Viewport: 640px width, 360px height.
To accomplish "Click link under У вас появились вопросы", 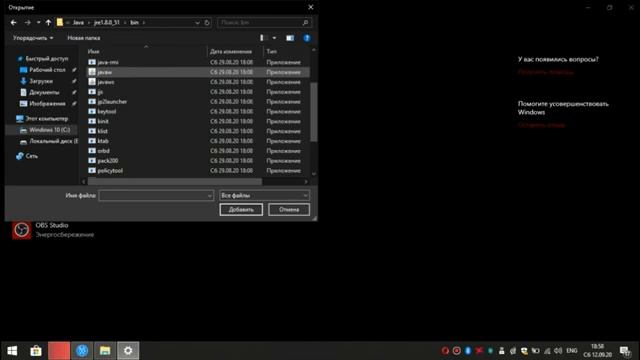I will 545,72.
